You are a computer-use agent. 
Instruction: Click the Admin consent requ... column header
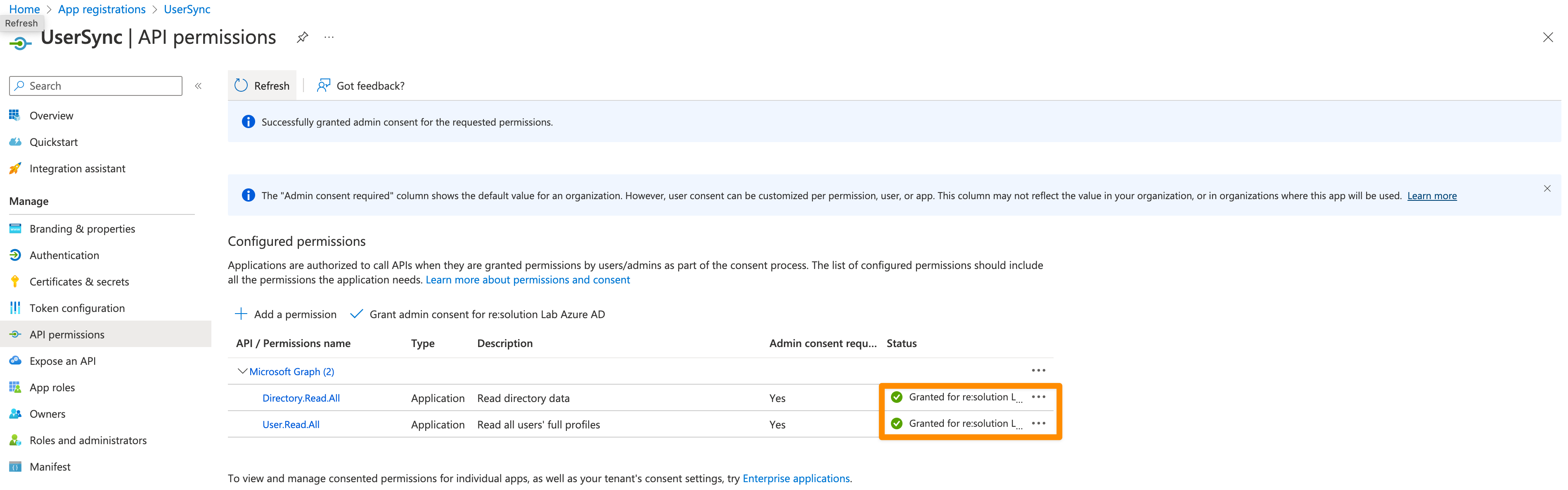823,343
